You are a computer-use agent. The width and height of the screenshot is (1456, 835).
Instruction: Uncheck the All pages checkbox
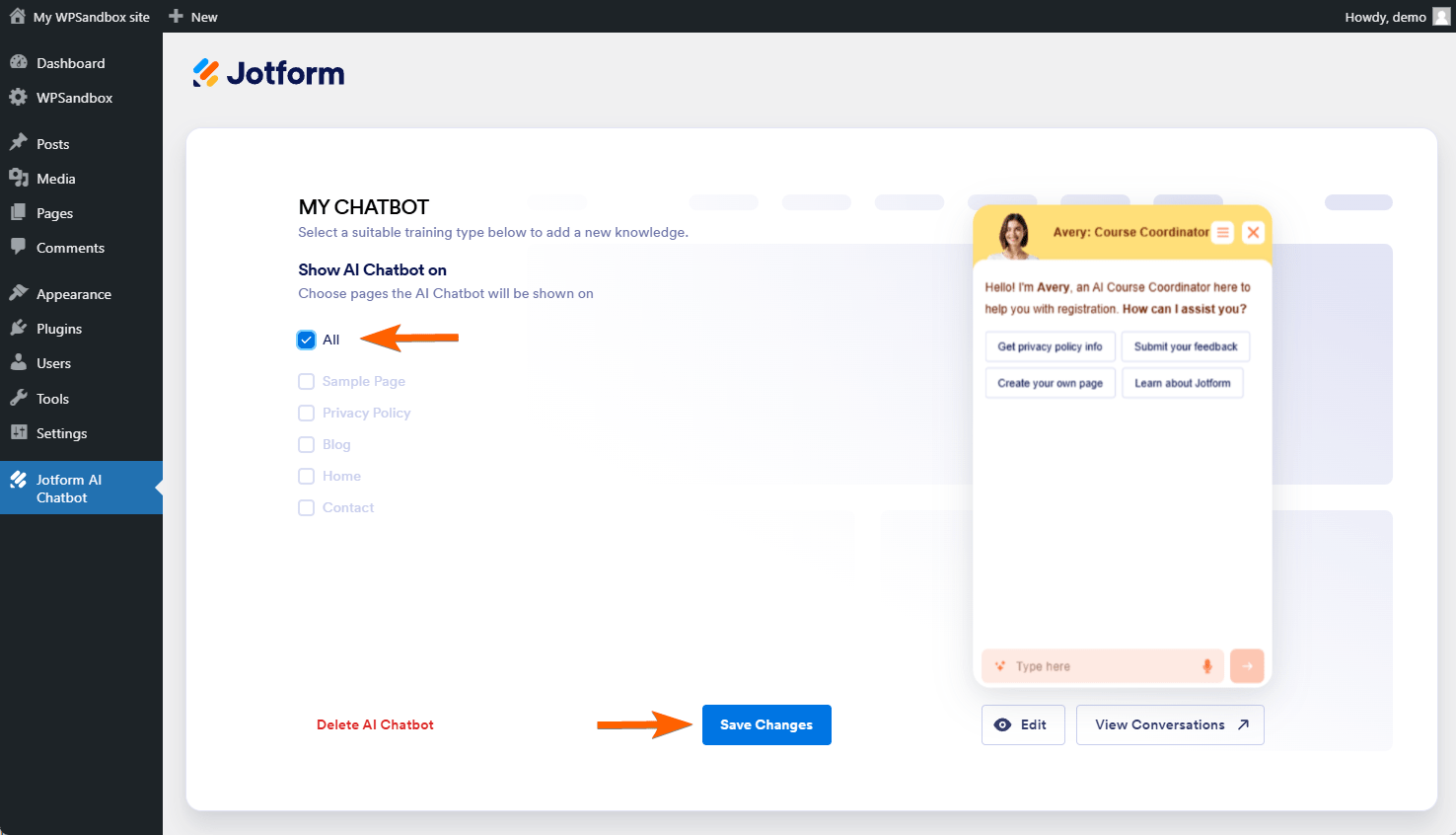point(307,340)
